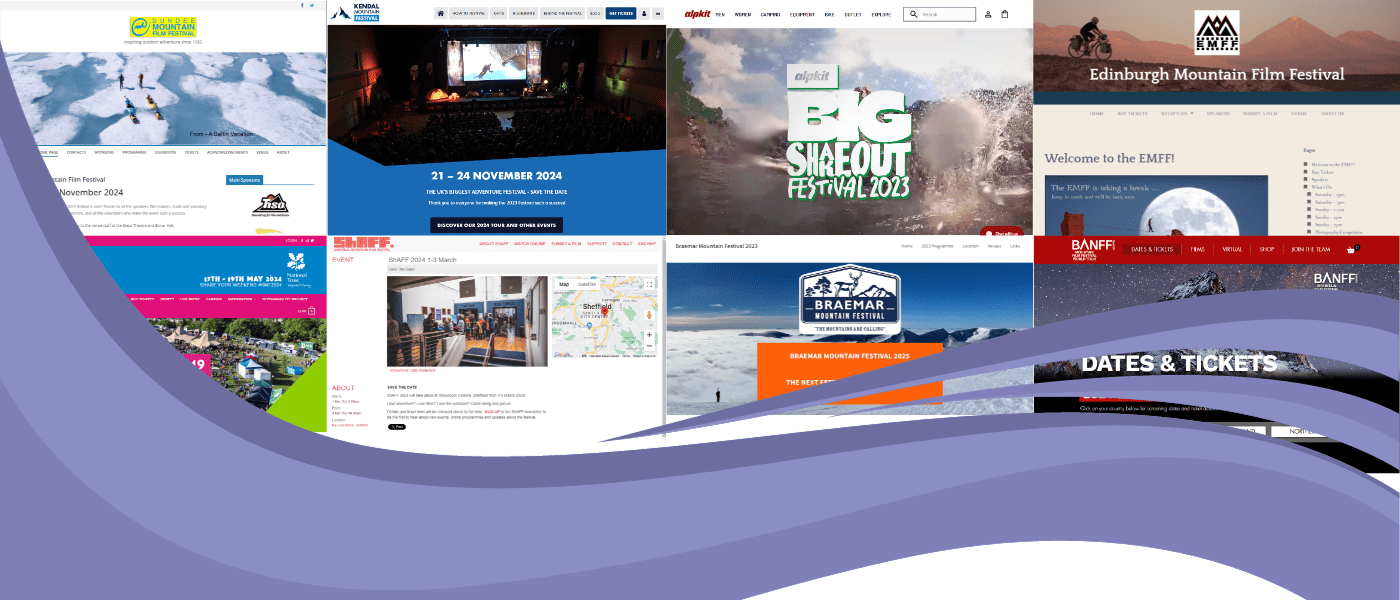Image resolution: width=1400 pixels, height=600 pixels.
Task: Open Explore in Alpkit menu
Action: click(x=881, y=14)
